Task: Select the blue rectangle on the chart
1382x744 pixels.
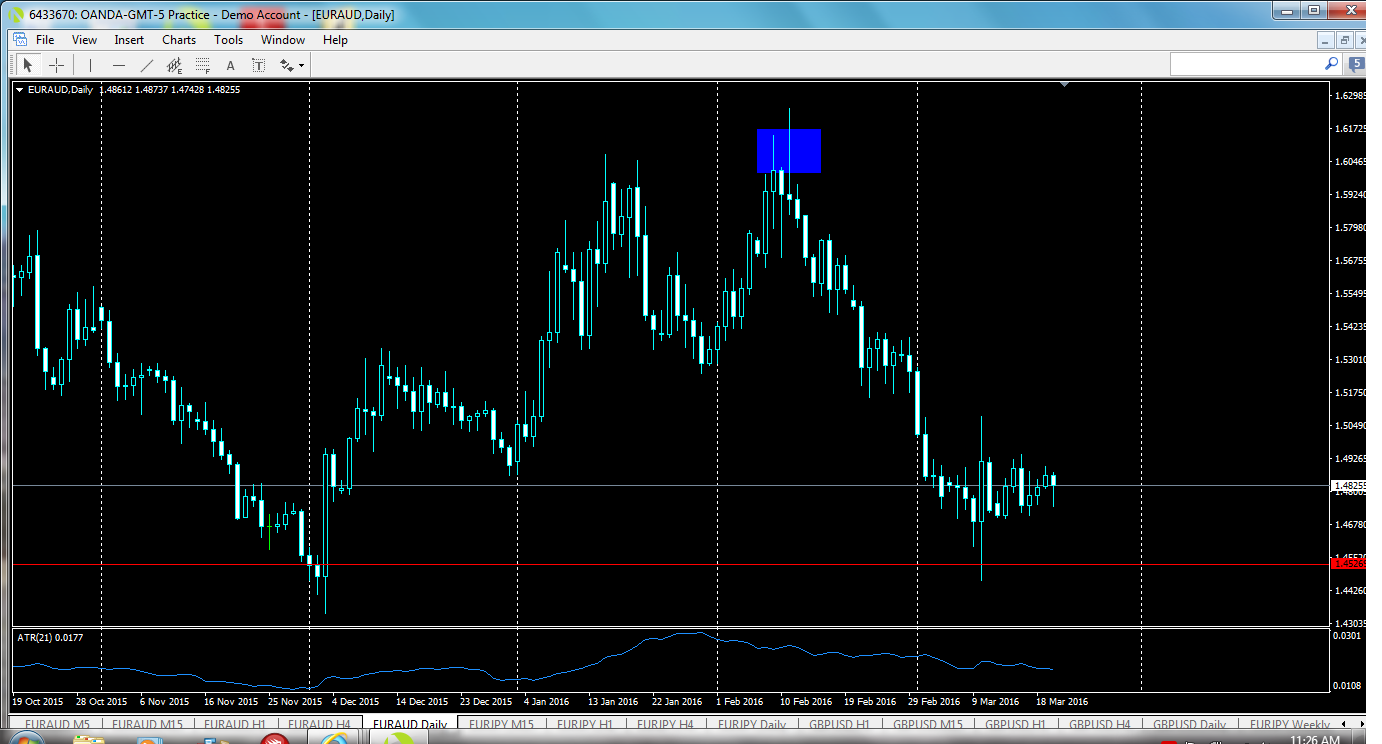Action: click(x=789, y=151)
